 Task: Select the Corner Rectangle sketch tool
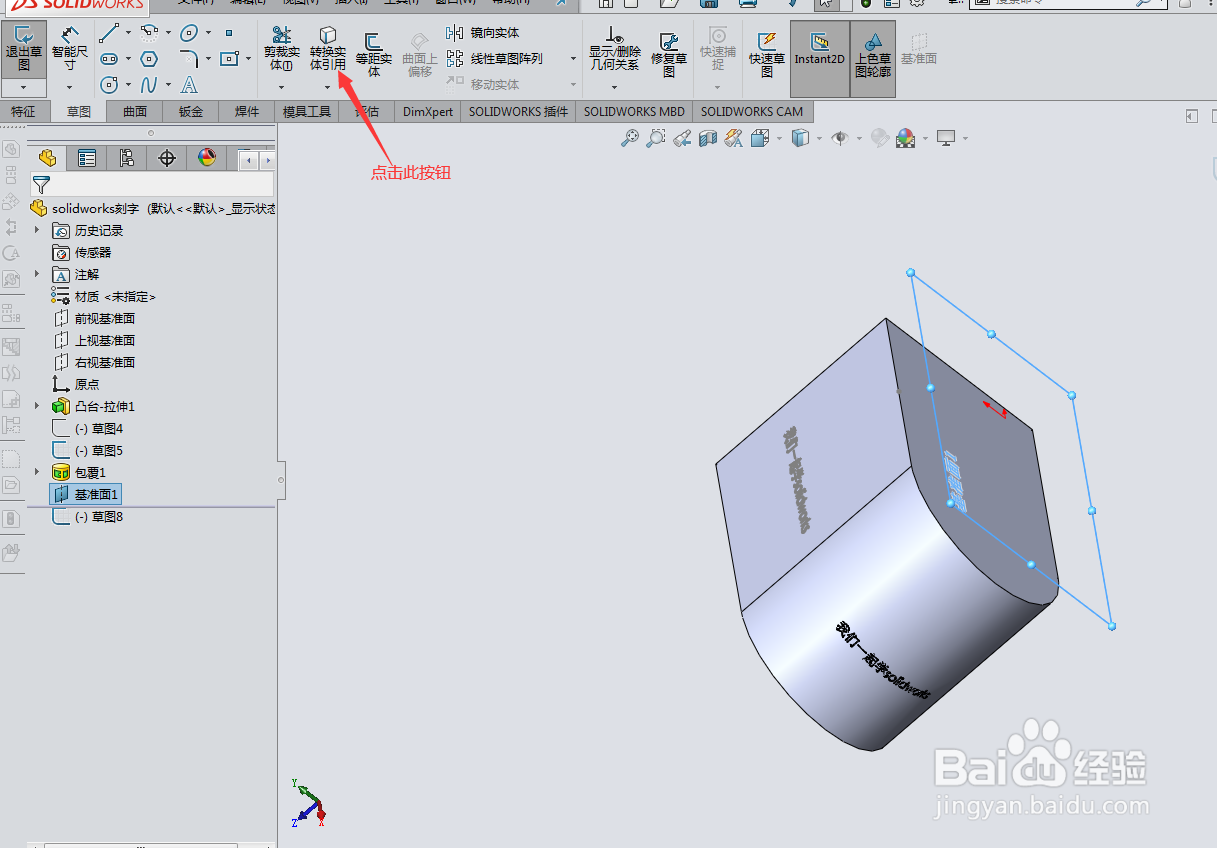coord(229,59)
